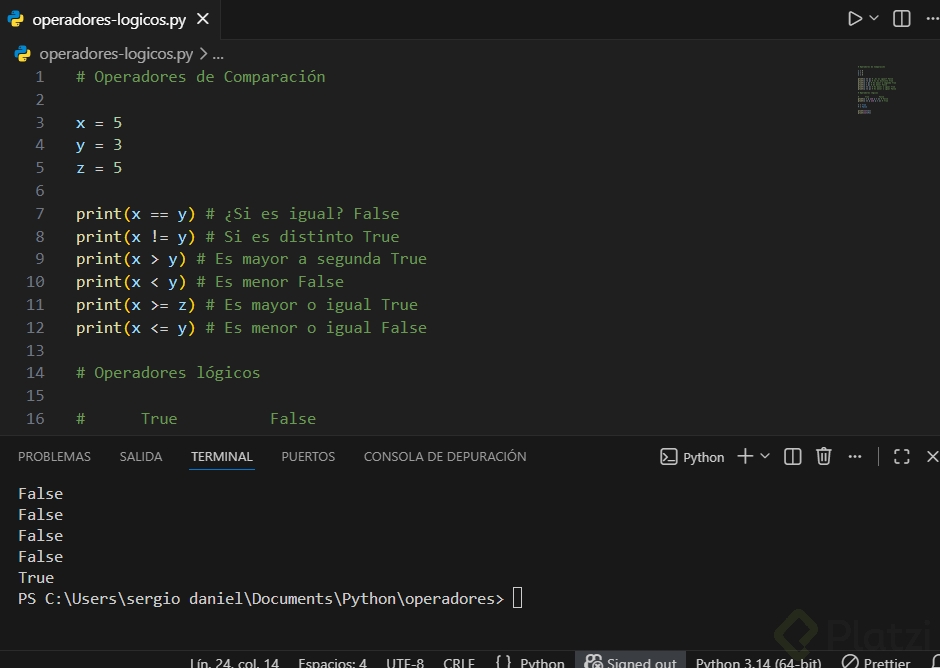Screen dimensions: 940x668
Task: Click the '# ¿Si es igual? False' comment
Action: pyautogui.click(x=302, y=214)
